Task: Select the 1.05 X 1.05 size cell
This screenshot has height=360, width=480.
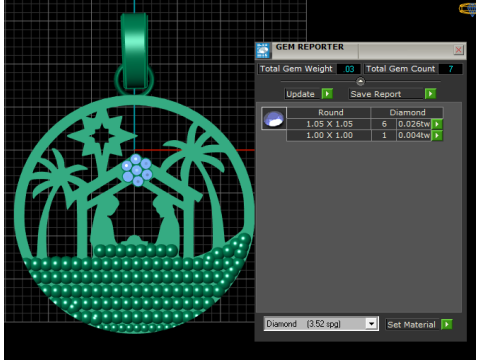Action: [x=329, y=124]
